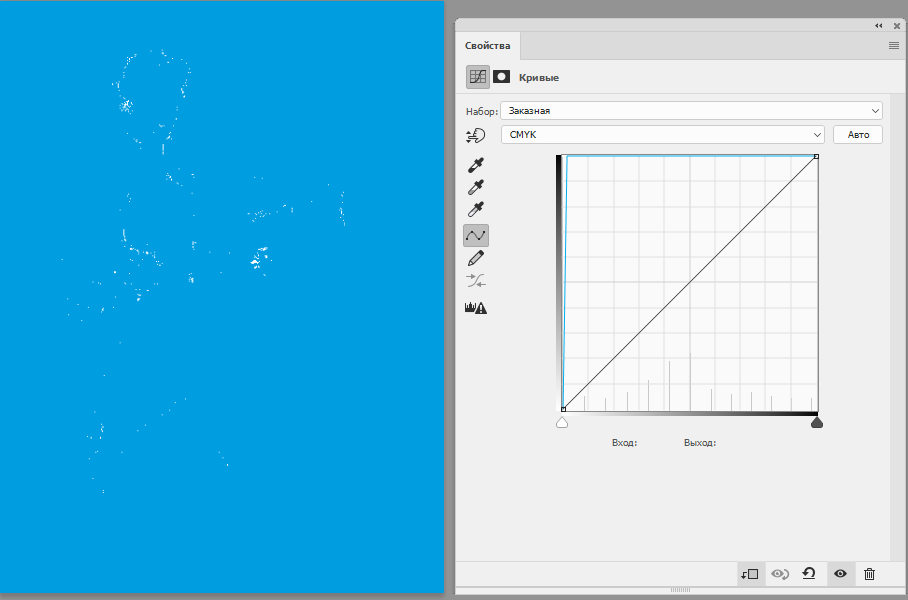Click the smooth curve values icon
908x600 pixels.
pyautogui.click(x=475, y=281)
